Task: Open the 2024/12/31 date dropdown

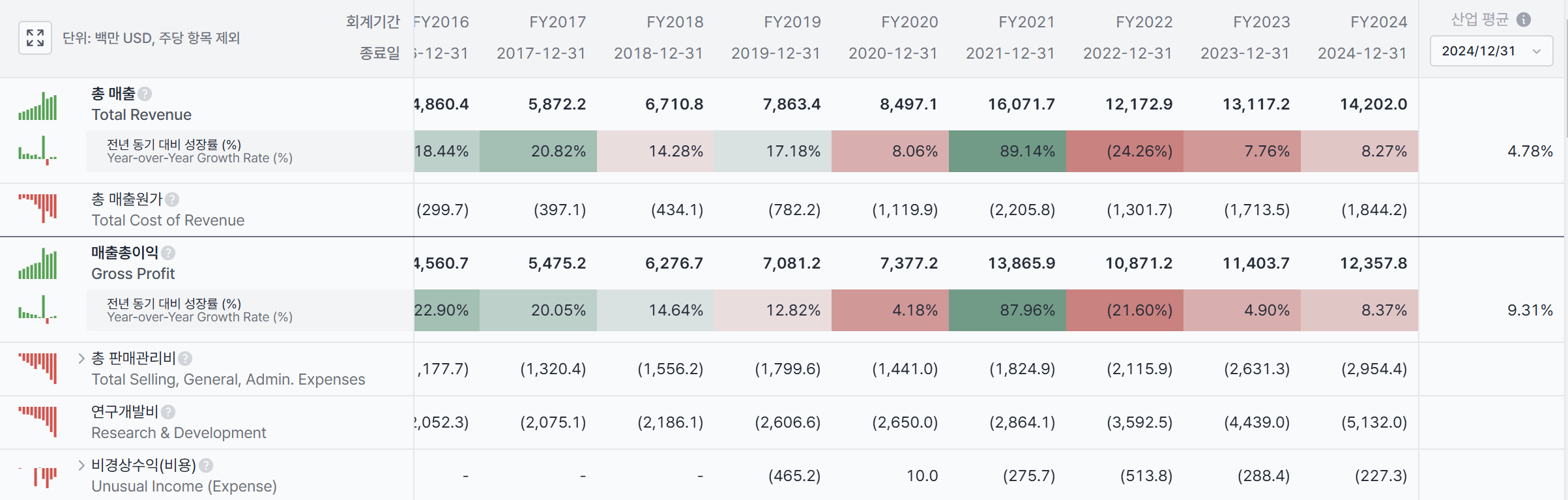Action: pos(1491,51)
